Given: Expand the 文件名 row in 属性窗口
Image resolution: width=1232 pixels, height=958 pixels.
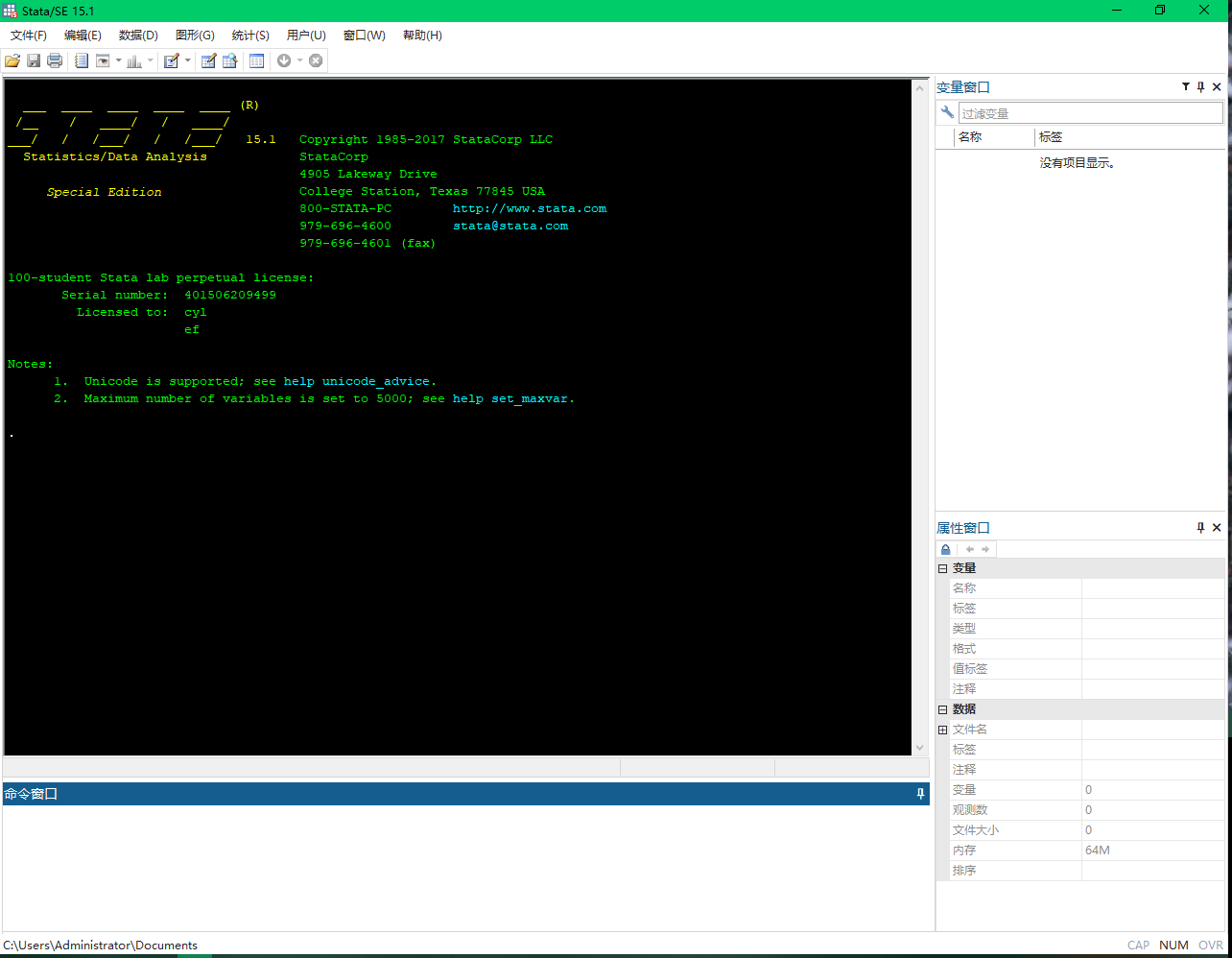Looking at the screenshot, I should pyautogui.click(x=943, y=730).
